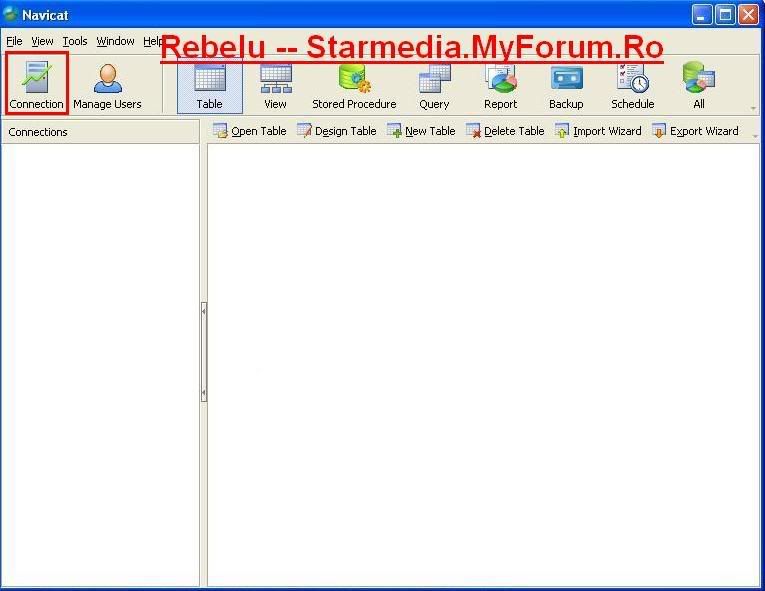
Task: Open the Stored Procedure section
Action: pos(354,86)
